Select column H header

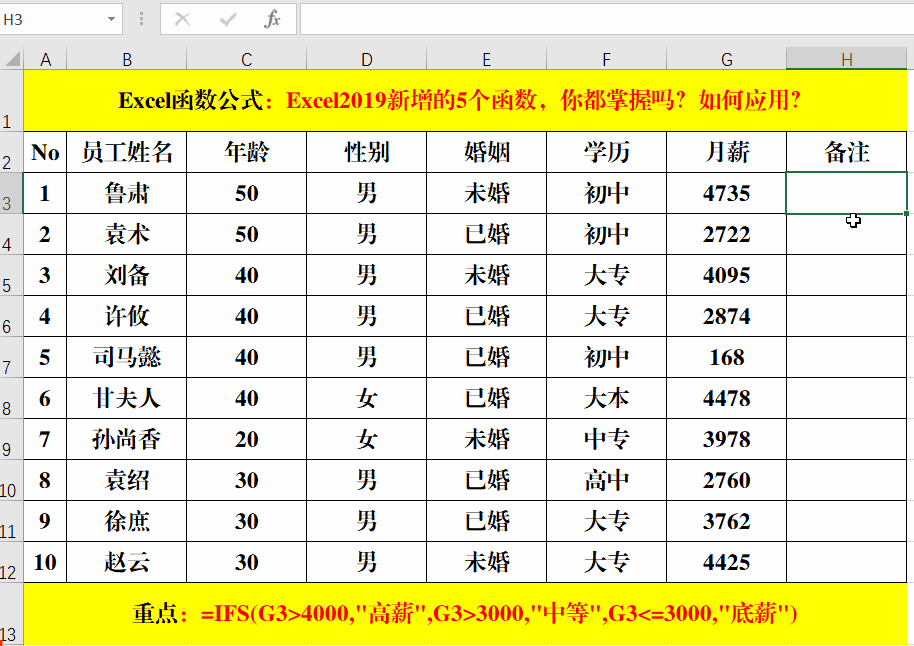coord(846,59)
